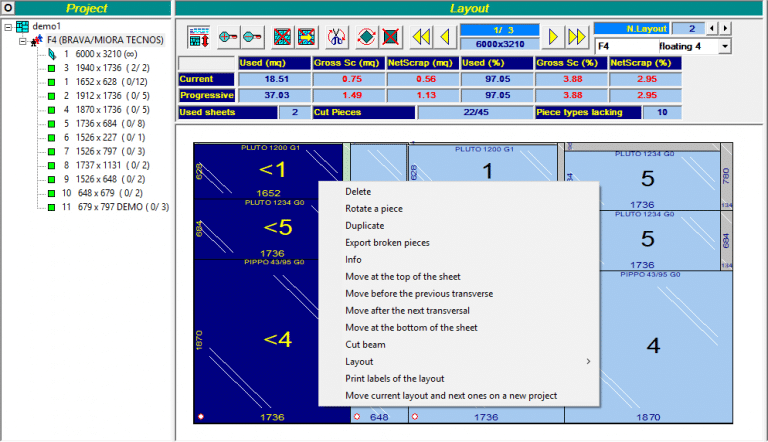The height and width of the screenshot is (442, 768).
Task: Click the blue sheet icon beside 6000 x 3210
Action: pyautogui.click(x=51, y=54)
